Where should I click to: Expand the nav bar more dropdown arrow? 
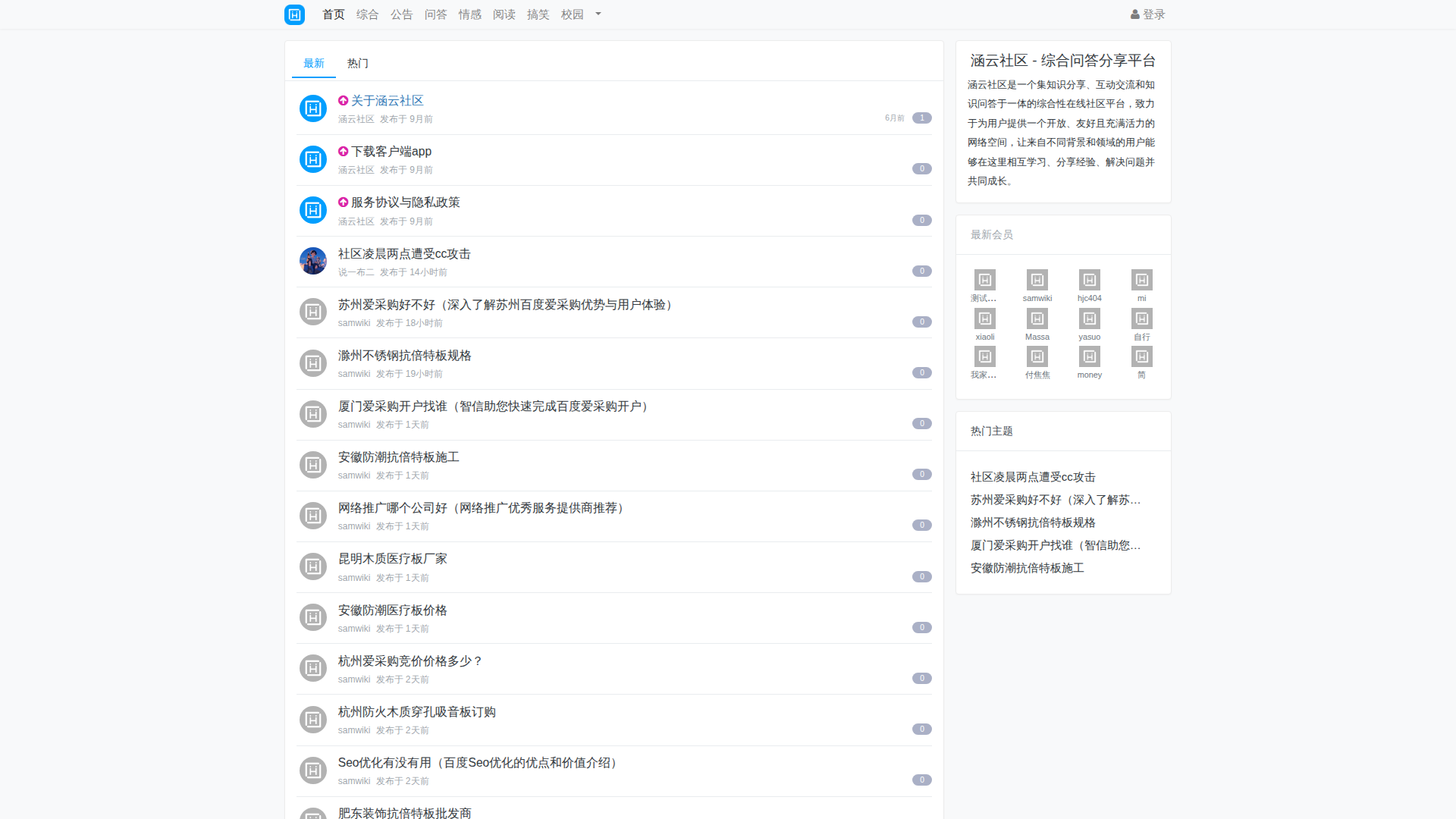[598, 14]
